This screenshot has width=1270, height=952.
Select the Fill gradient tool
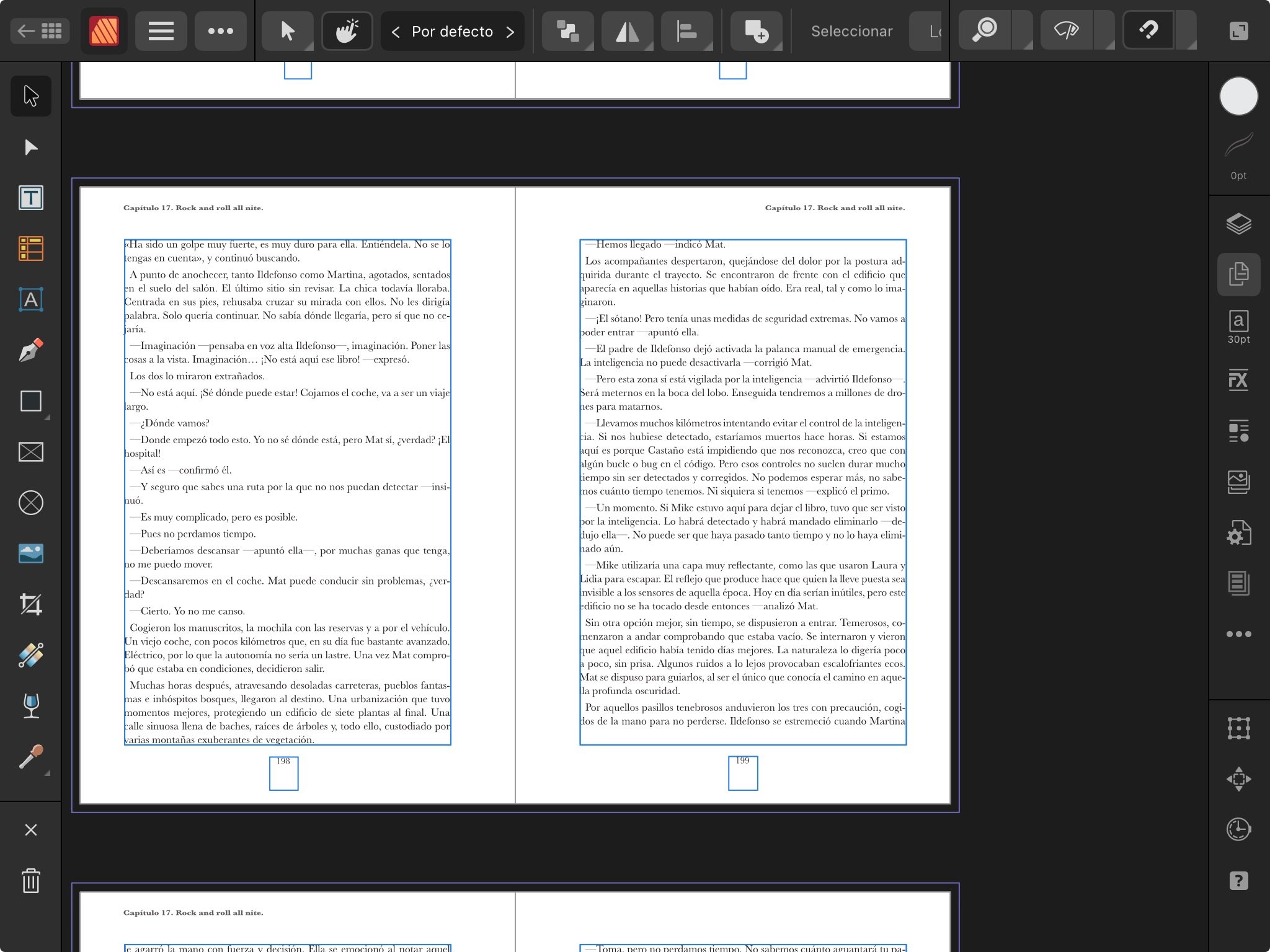[x=31, y=655]
